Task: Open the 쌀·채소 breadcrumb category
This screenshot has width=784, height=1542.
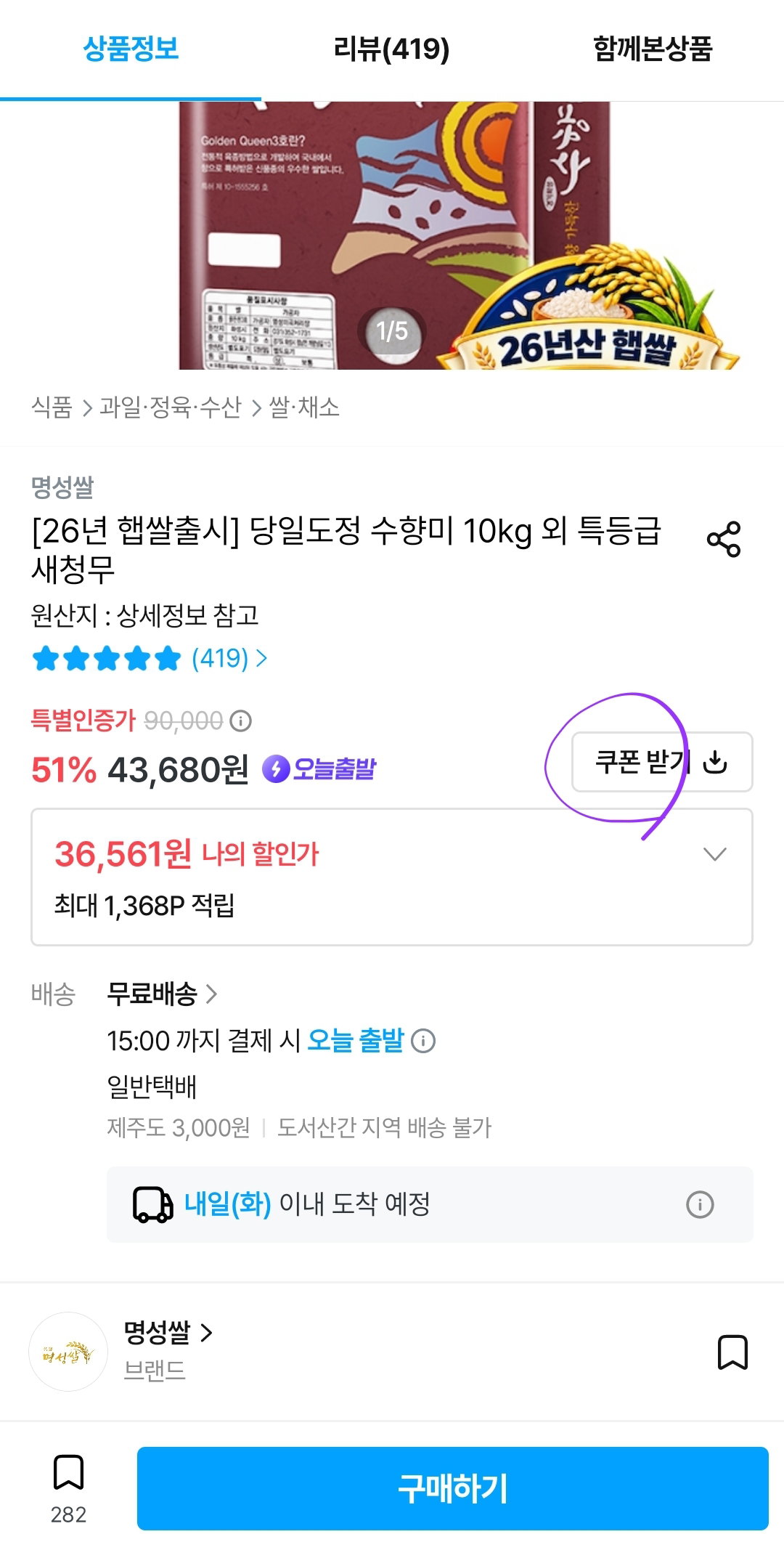Action: (304, 407)
